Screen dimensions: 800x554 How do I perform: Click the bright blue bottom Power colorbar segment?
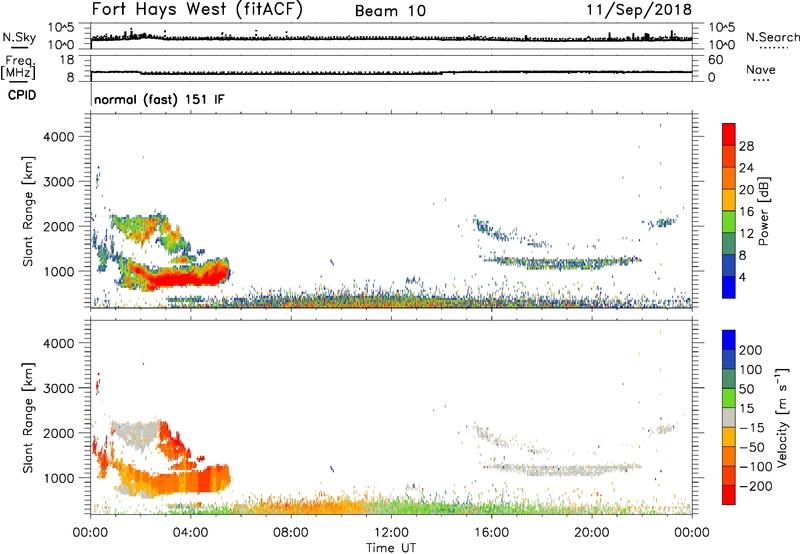pyautogui.click(x=729, y=287)
